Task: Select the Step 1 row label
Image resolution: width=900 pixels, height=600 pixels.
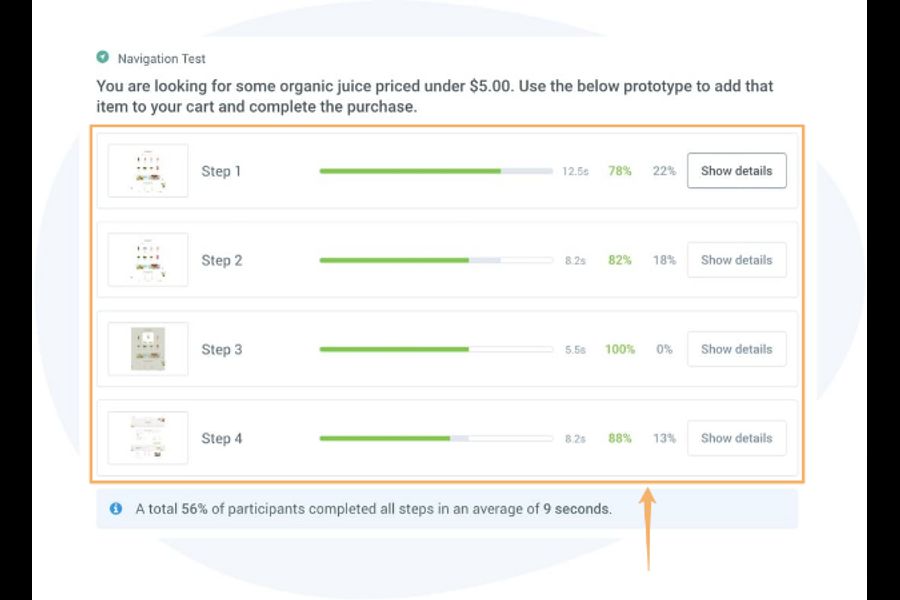Action: [221, 171]
